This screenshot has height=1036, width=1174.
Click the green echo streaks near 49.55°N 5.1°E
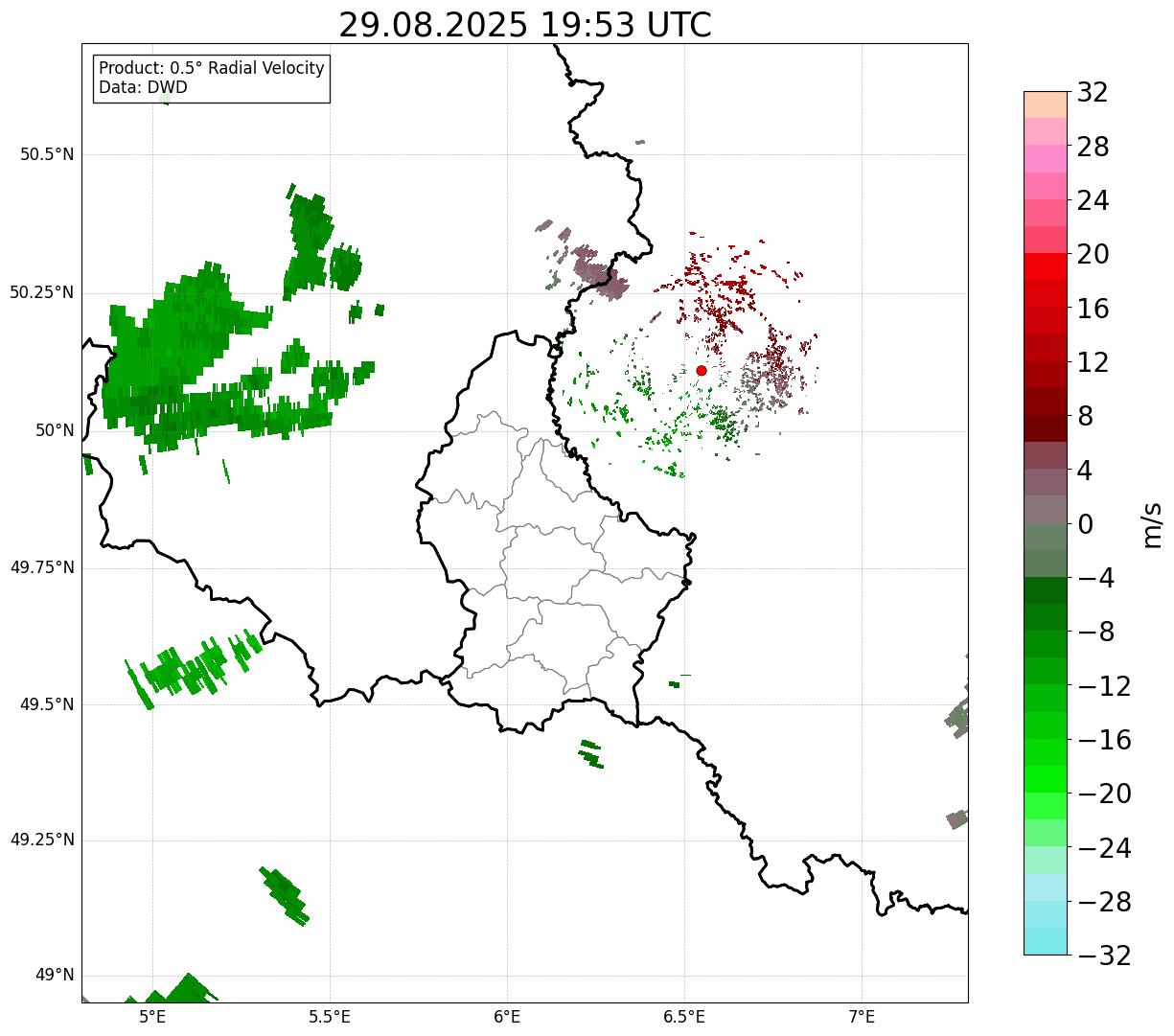pyautogui.click(x=192, y=669)
